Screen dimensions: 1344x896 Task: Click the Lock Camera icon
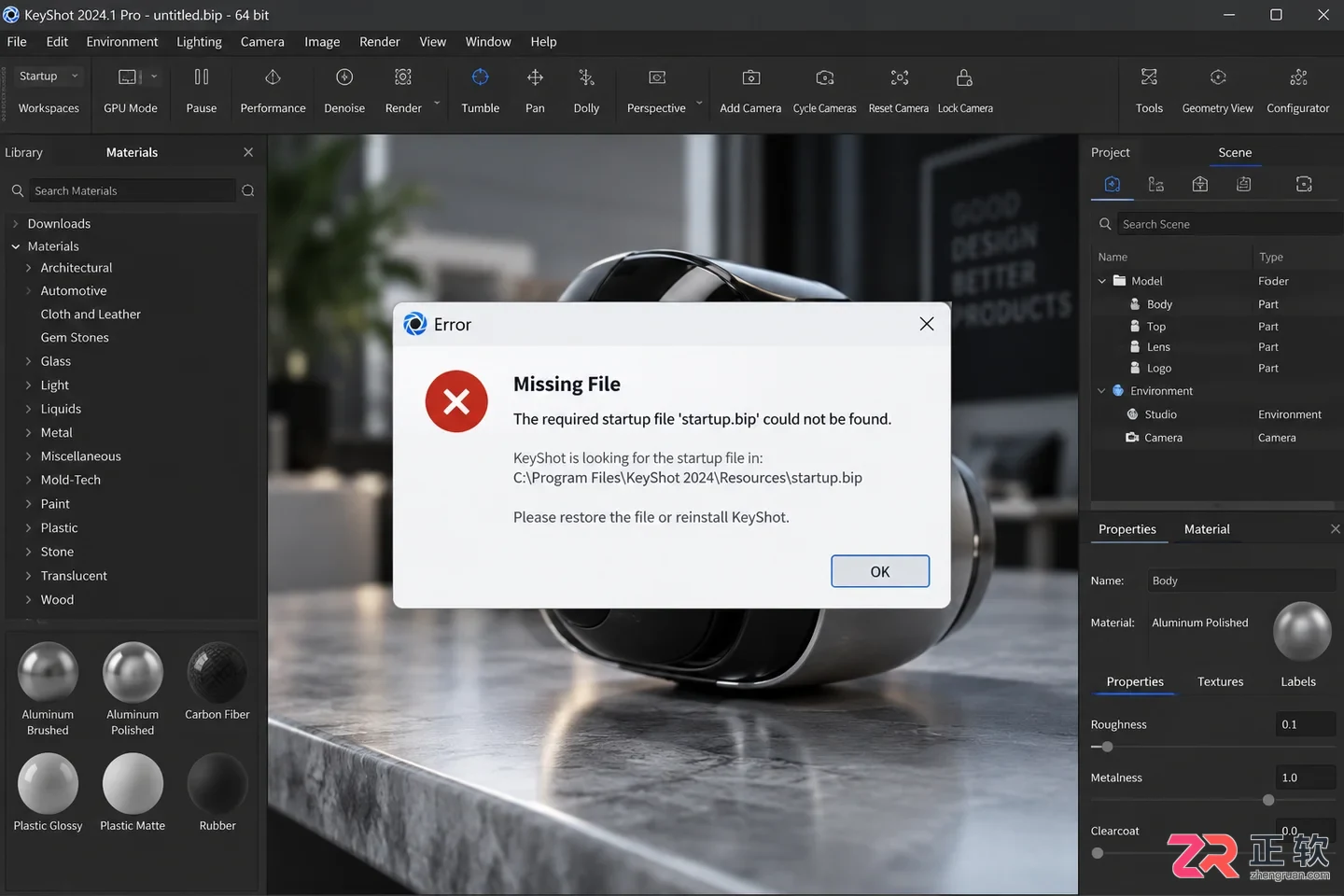tap(964, 77)
